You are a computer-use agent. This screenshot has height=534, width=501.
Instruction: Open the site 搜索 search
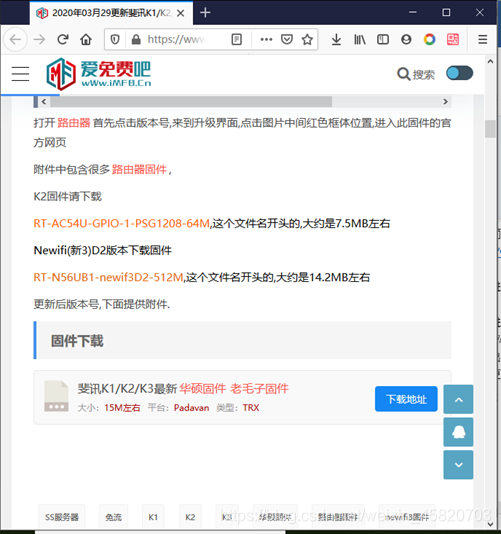[416, 74]
